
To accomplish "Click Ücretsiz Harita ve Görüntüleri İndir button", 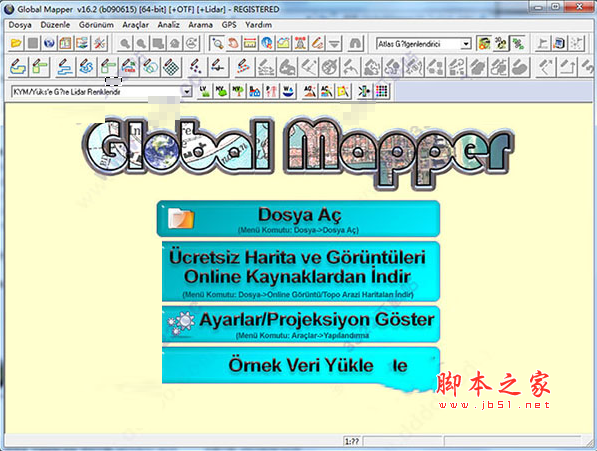I will [301, 271].
